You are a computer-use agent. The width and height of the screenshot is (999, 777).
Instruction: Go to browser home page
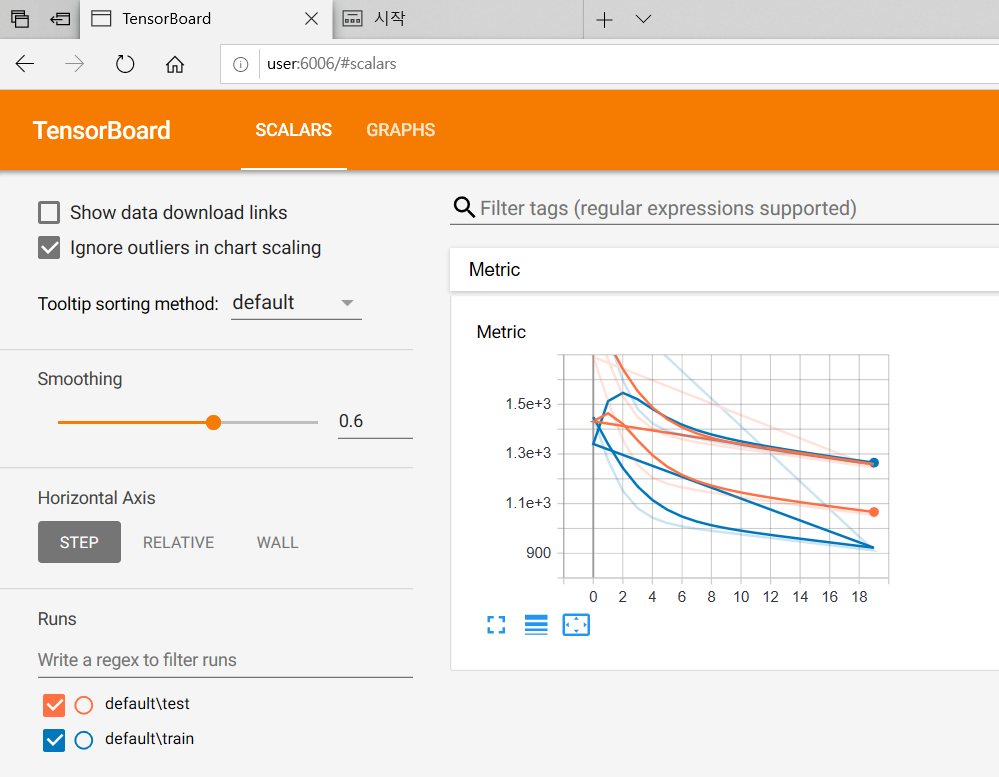pos(175,64)
